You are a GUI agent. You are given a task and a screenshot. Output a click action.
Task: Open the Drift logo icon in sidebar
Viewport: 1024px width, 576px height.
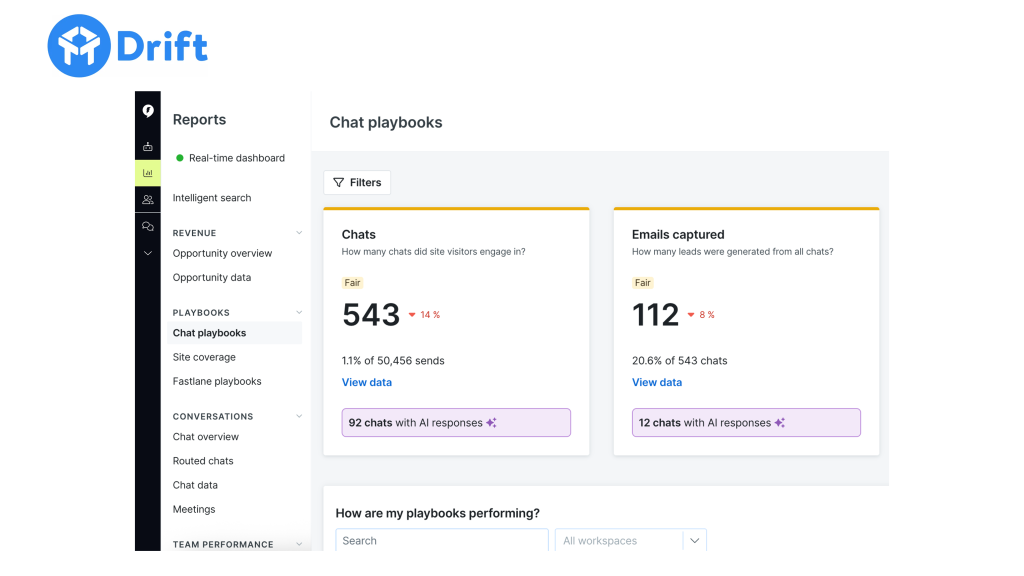pos(147,111)
